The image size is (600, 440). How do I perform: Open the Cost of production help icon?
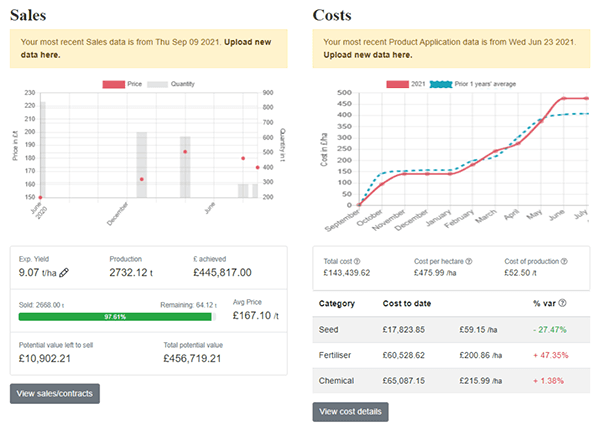click(564, 261)
